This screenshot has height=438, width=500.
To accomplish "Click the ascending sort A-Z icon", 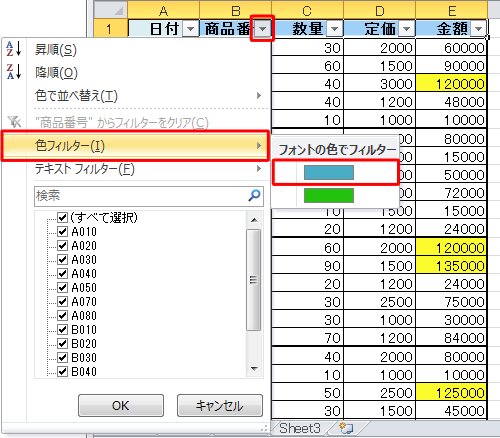I will (x=14, y=49).
